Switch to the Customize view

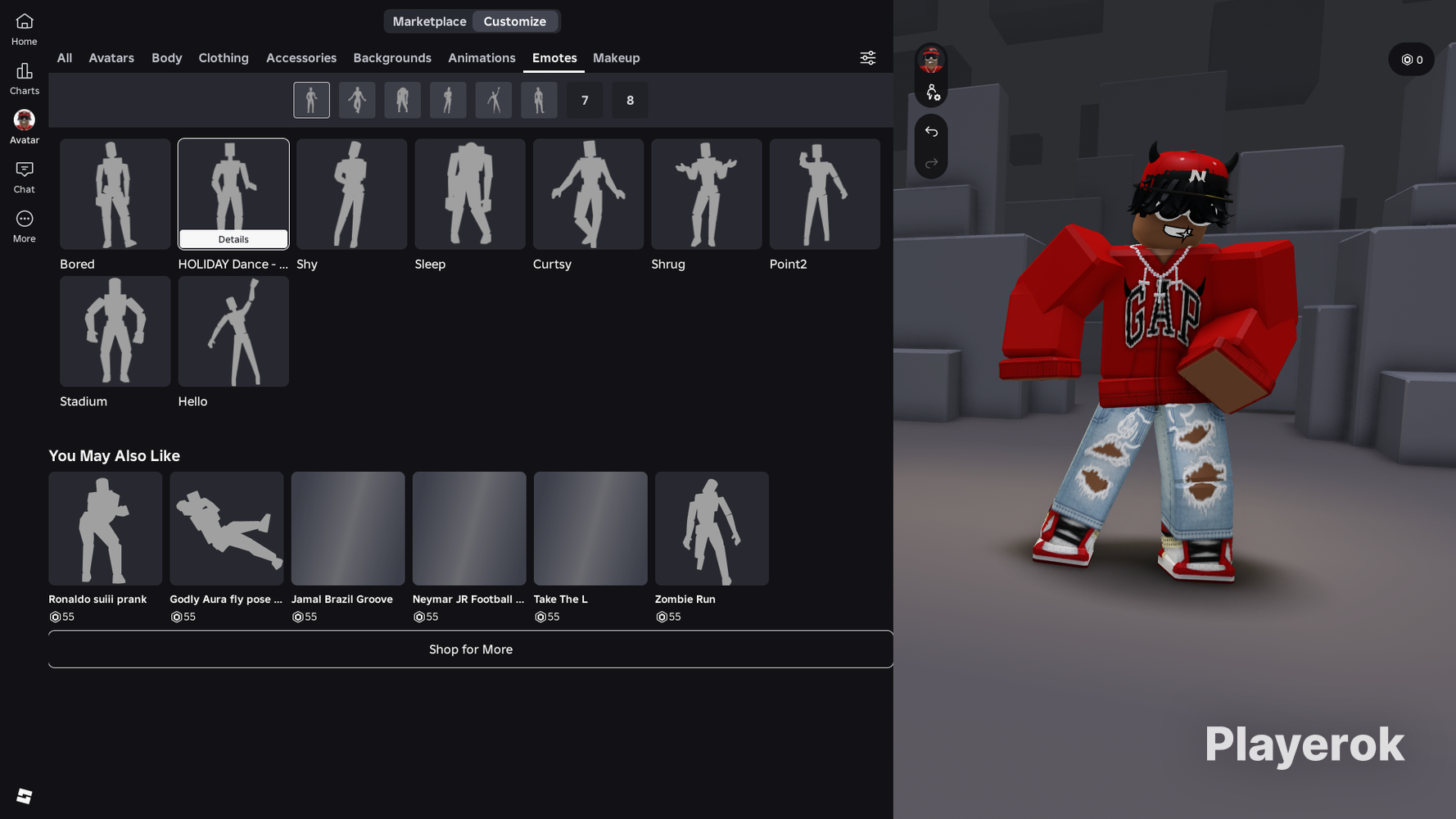click(514, 21)
